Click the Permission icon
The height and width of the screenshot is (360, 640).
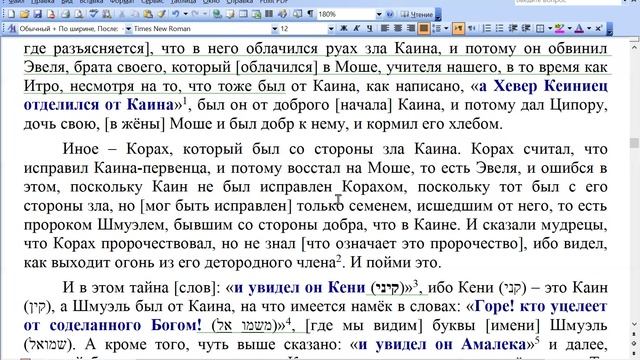click(51, 14)
